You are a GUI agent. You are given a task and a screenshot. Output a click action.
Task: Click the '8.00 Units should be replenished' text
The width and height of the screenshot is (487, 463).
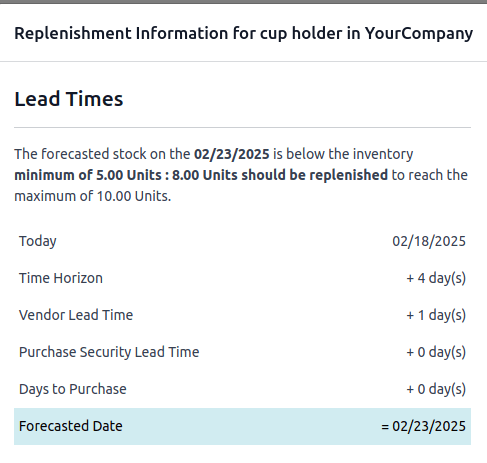click(x=280, y=175)
